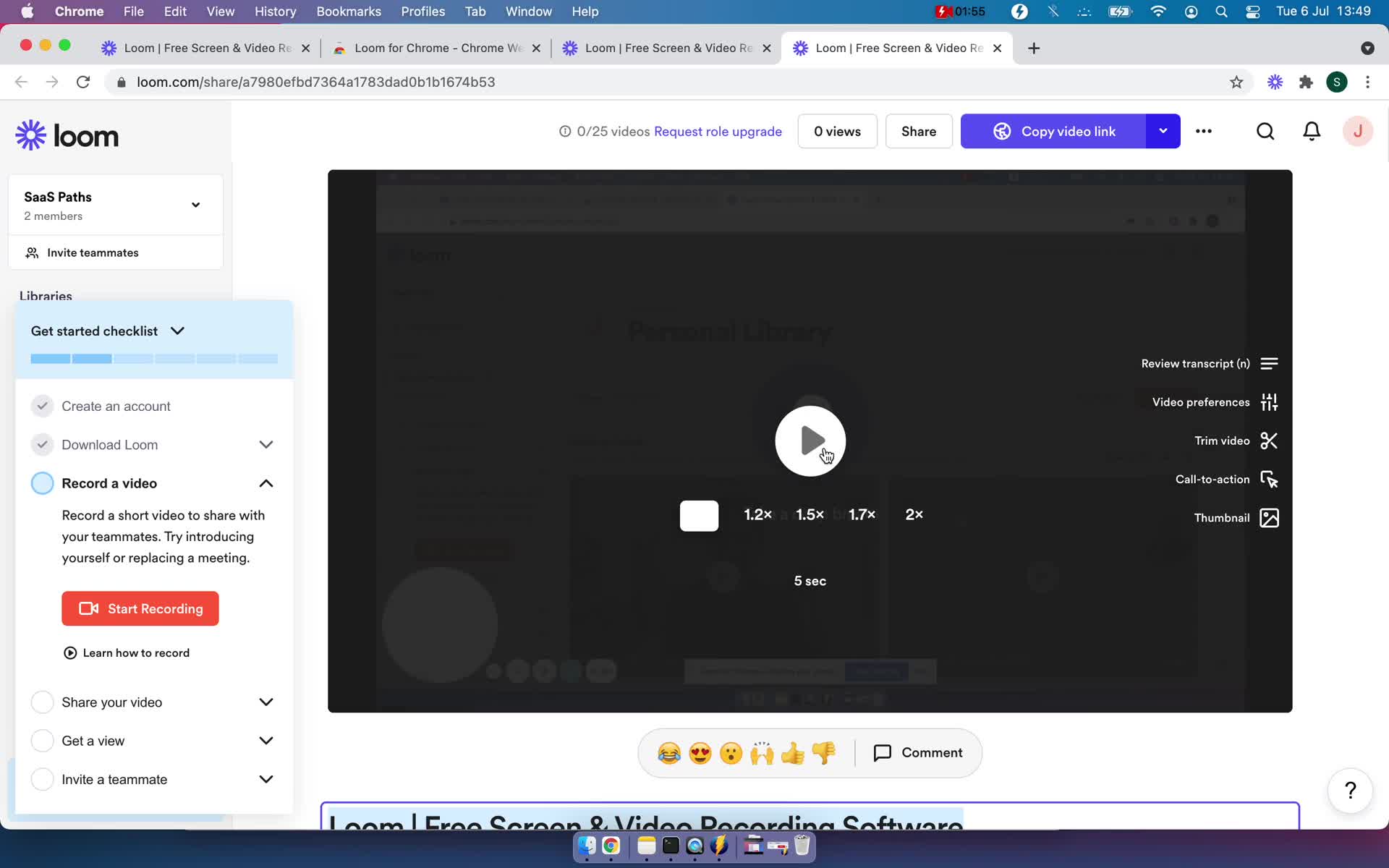The height and width of the screenshot is (868, 1389).
Task: Click the play button on video
Action: 810,441
